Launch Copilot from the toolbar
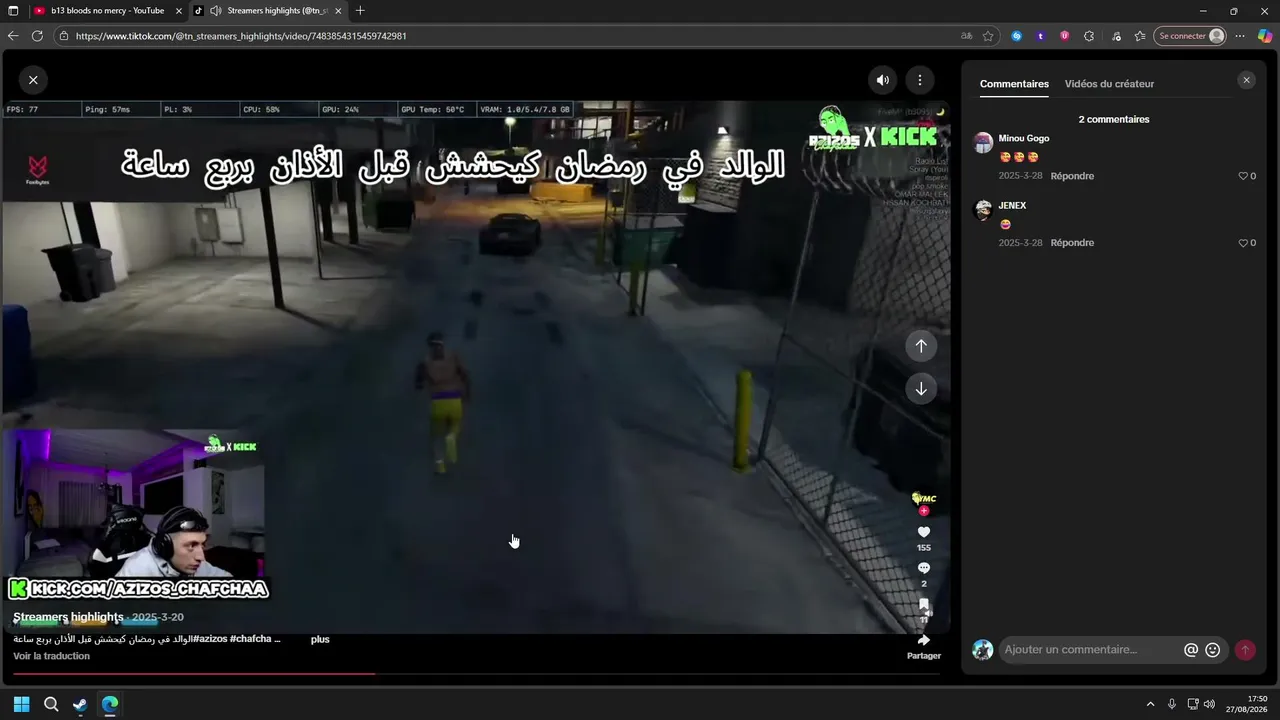1280x720 pixels. (x=1265, y=36)
